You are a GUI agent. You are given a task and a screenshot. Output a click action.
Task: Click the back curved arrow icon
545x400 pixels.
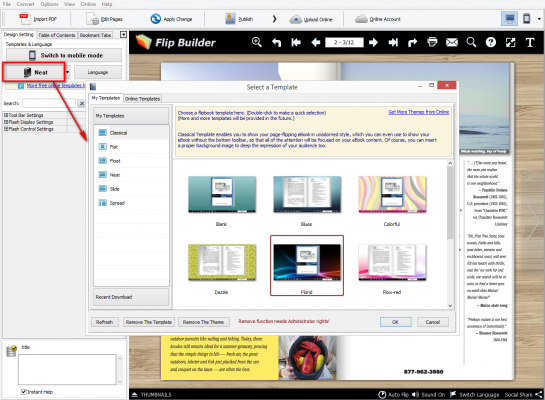(277, 42)
